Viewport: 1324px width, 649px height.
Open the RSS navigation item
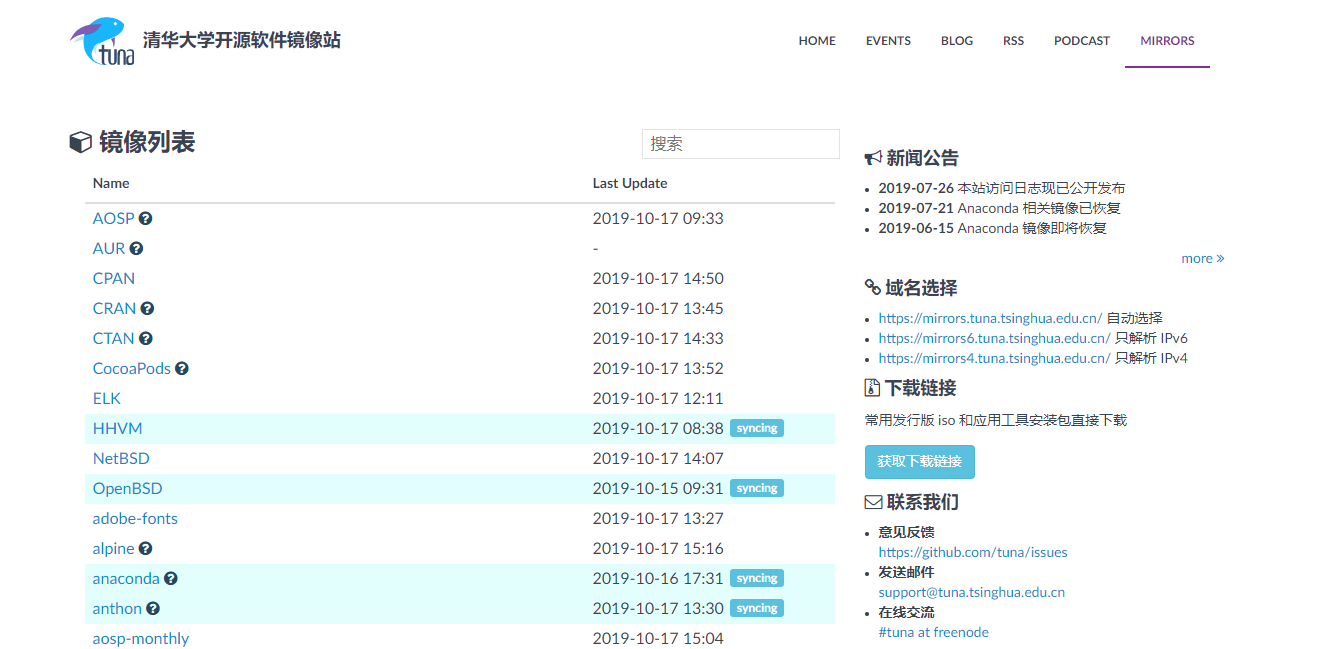(1014, 41)
